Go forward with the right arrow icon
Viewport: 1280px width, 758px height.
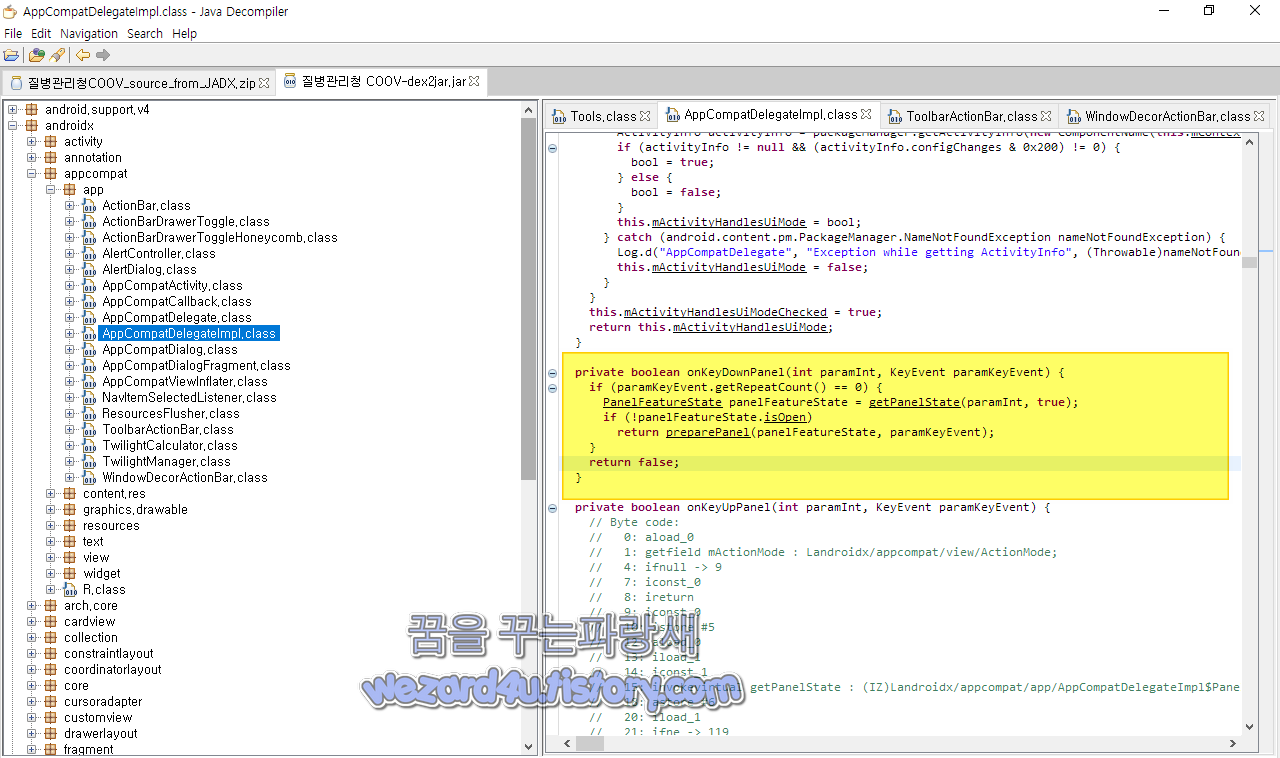(103, 55)
